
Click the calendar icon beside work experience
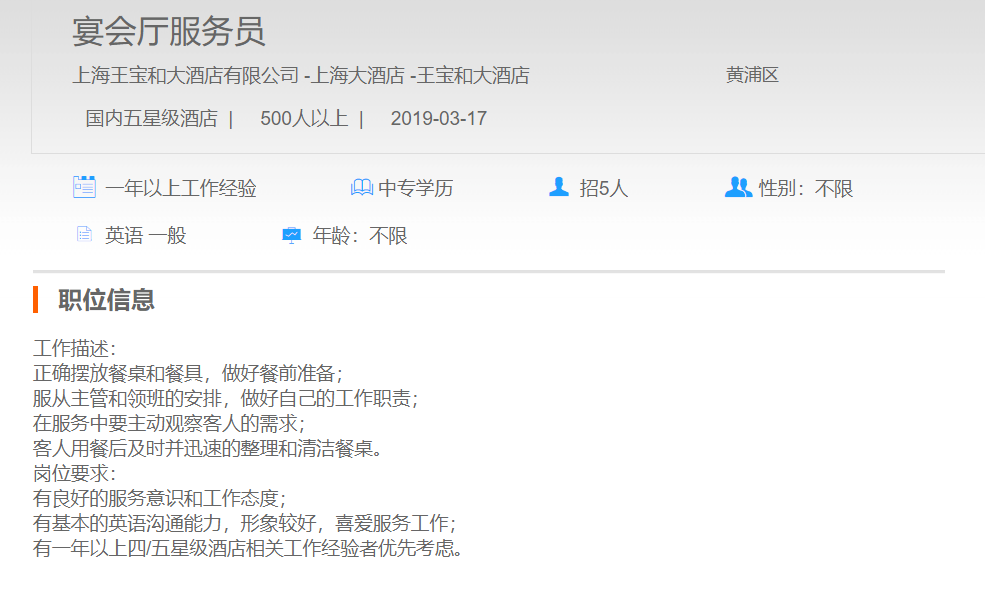coord(84,187)
